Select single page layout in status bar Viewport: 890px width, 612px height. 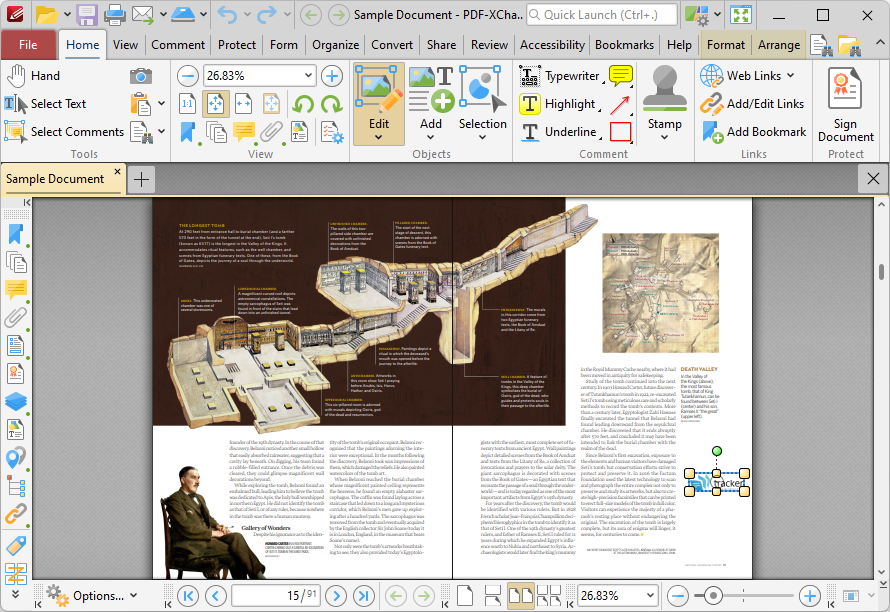coord(464,596)
